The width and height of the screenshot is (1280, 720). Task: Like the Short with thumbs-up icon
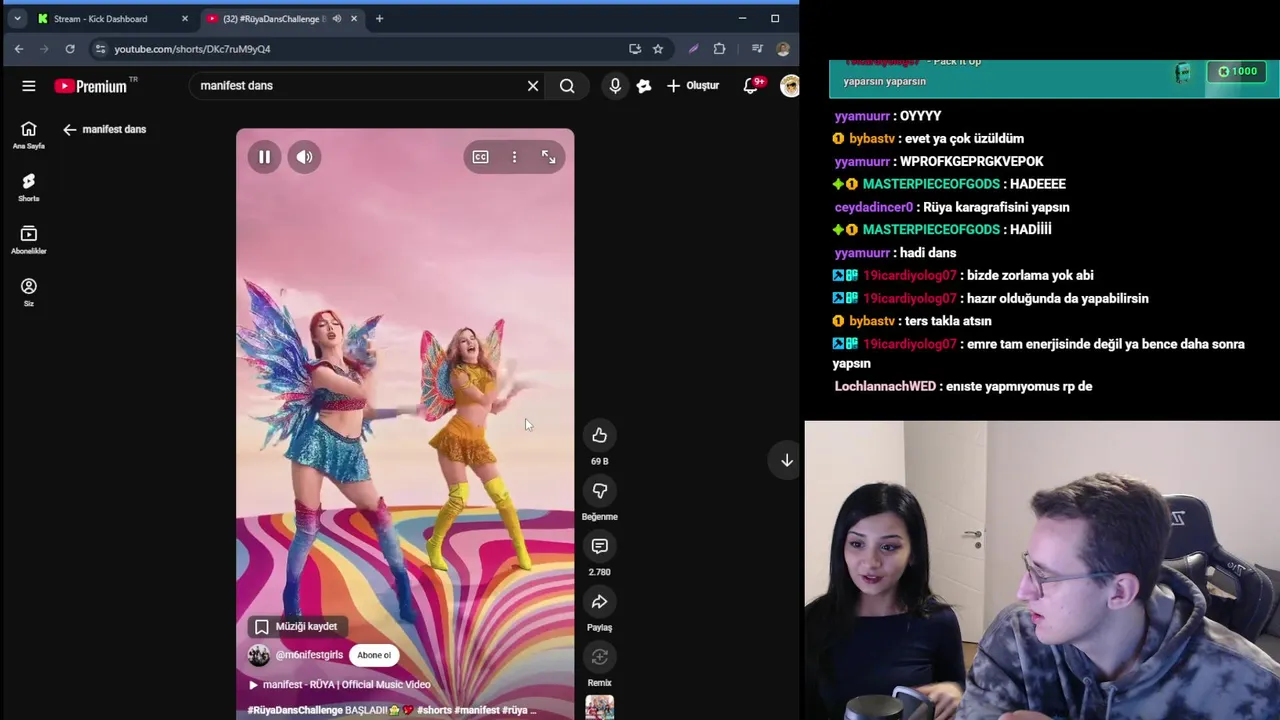pyautogui.click(x=599, y=435)
